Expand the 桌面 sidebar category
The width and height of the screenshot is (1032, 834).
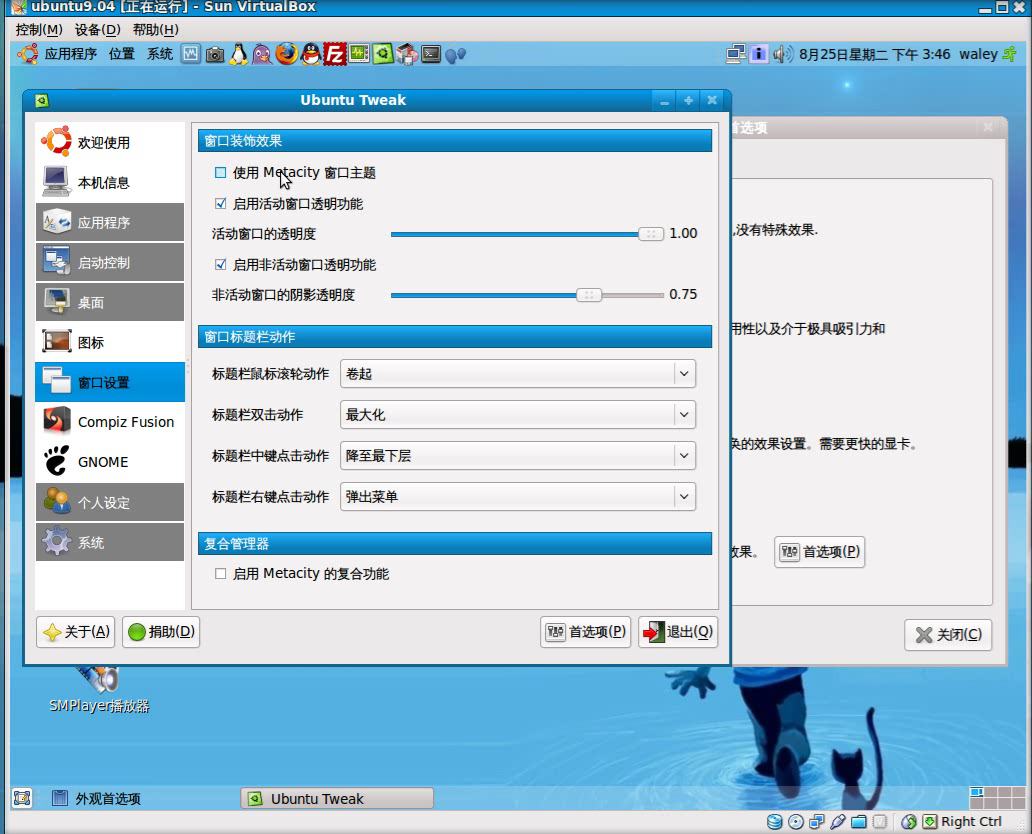coord(110,303)
